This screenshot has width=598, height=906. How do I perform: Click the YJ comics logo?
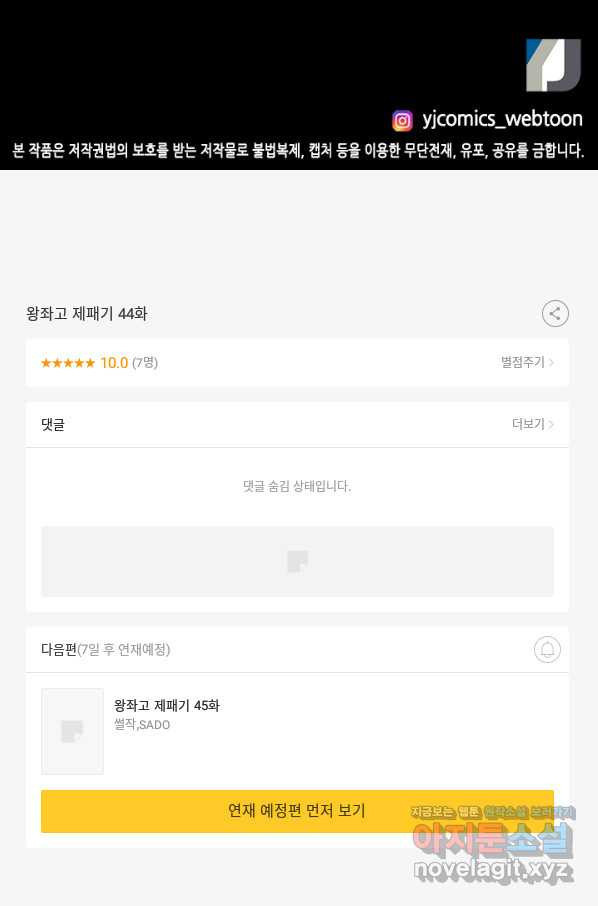tap(553, 65)
